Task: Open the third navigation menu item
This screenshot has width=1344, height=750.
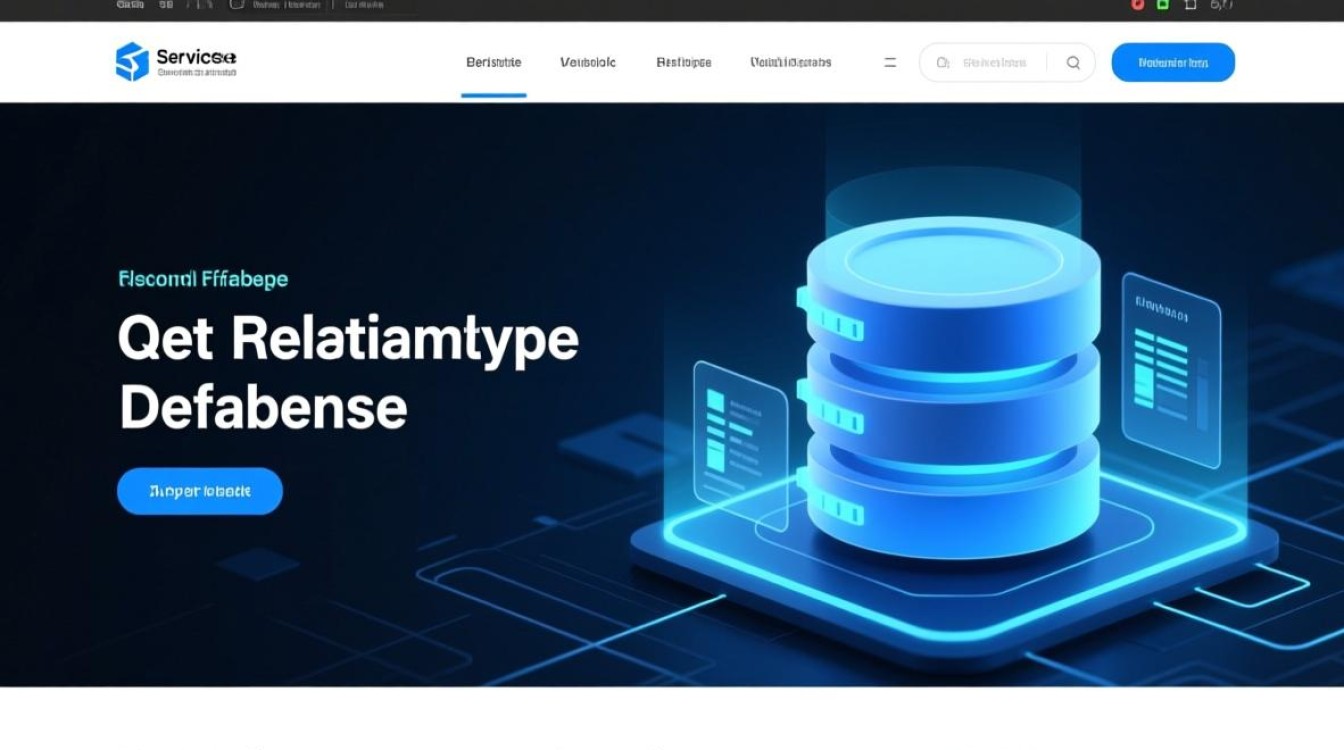Action: 683,62
